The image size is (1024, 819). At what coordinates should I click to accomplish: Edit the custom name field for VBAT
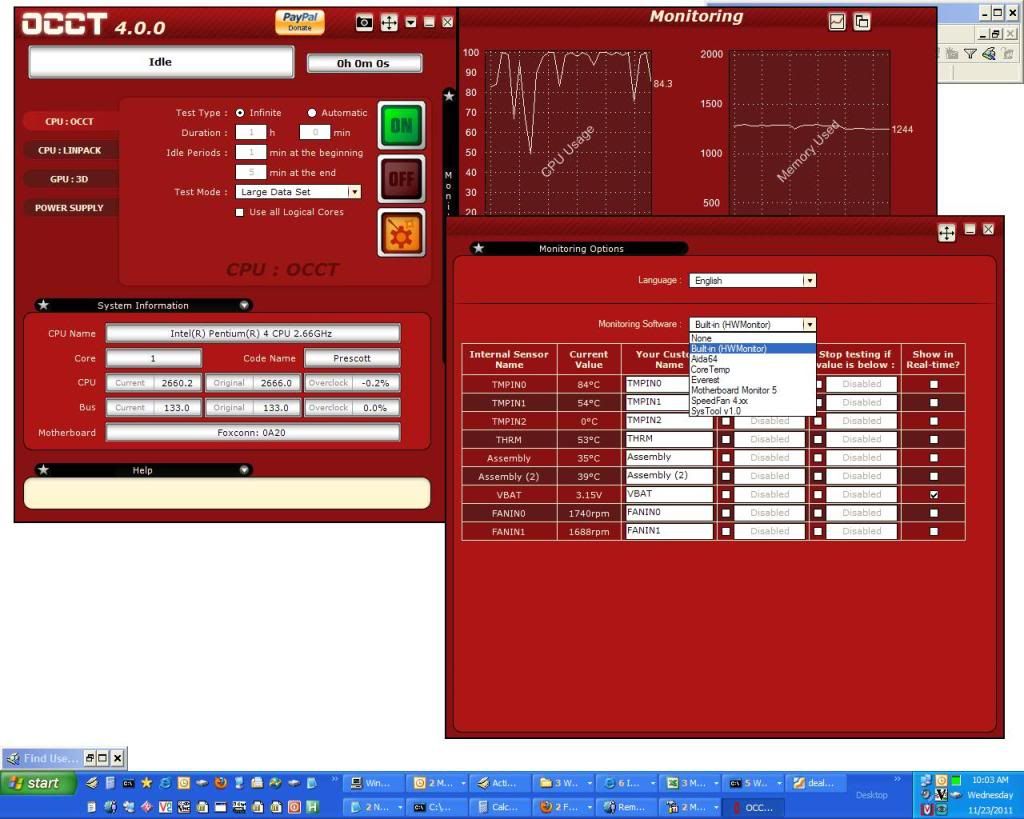pos(669,494)
